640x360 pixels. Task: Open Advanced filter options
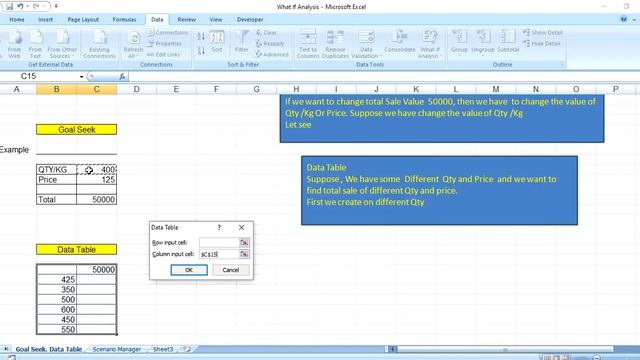click(x=272, y=54)
